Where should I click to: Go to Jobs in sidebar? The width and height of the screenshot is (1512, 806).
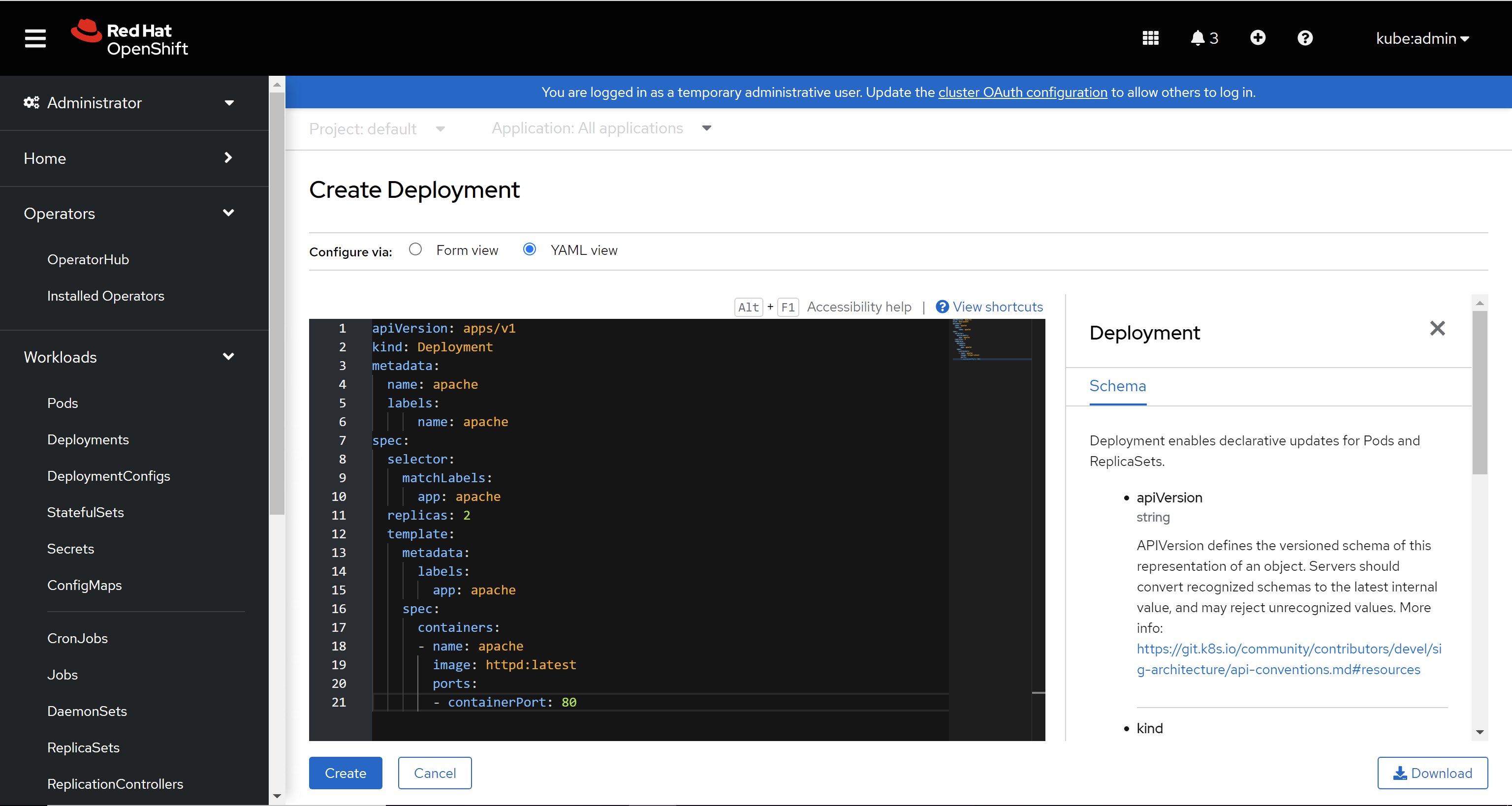(63, 675)
